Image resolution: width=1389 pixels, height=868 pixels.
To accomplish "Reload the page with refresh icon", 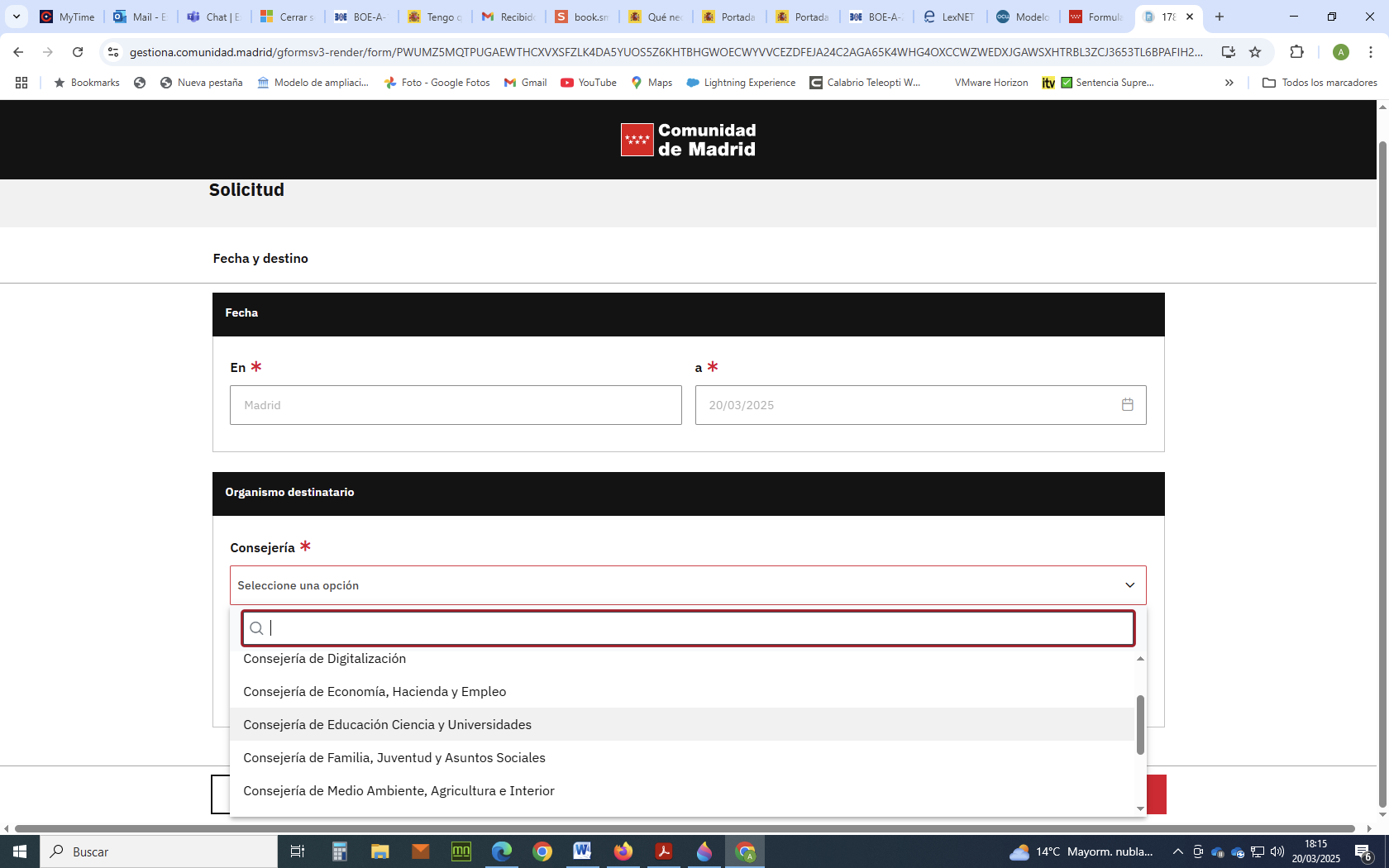I will (x=78, y=52).
